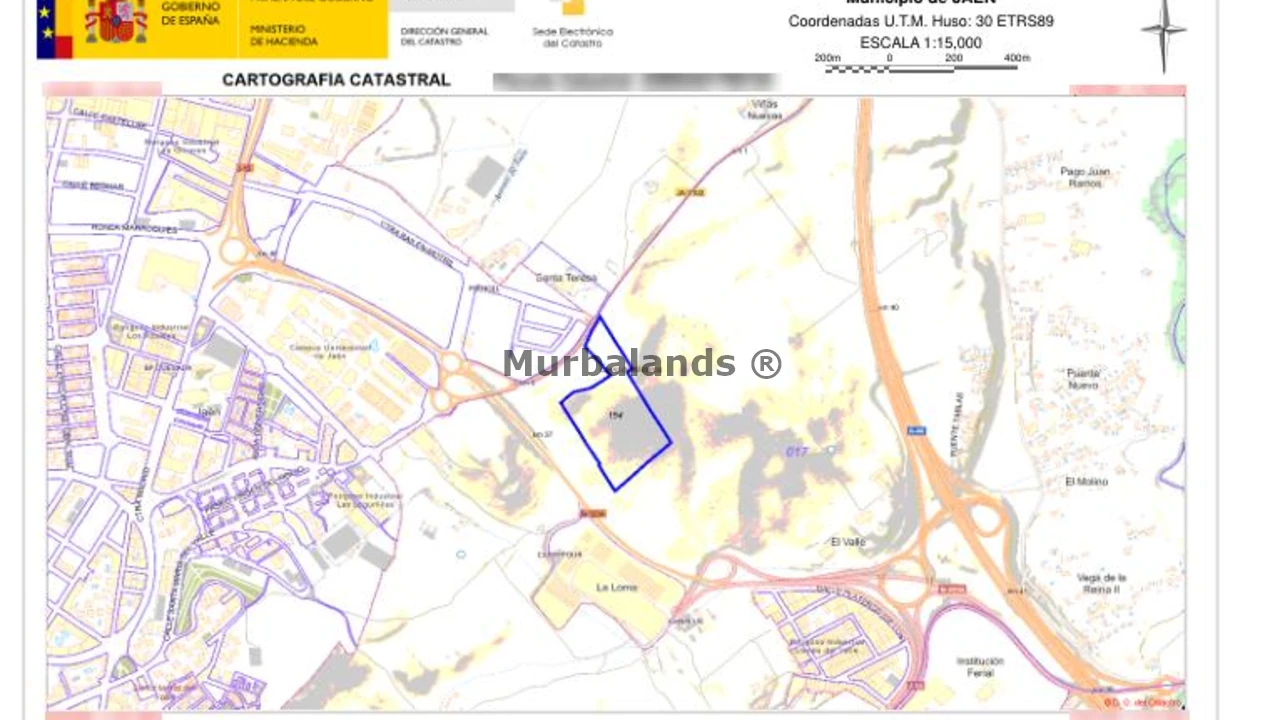Screen dimensions: 1280x720
Task: Click the Vega de la Reina II label
Action: (1101, 583)
